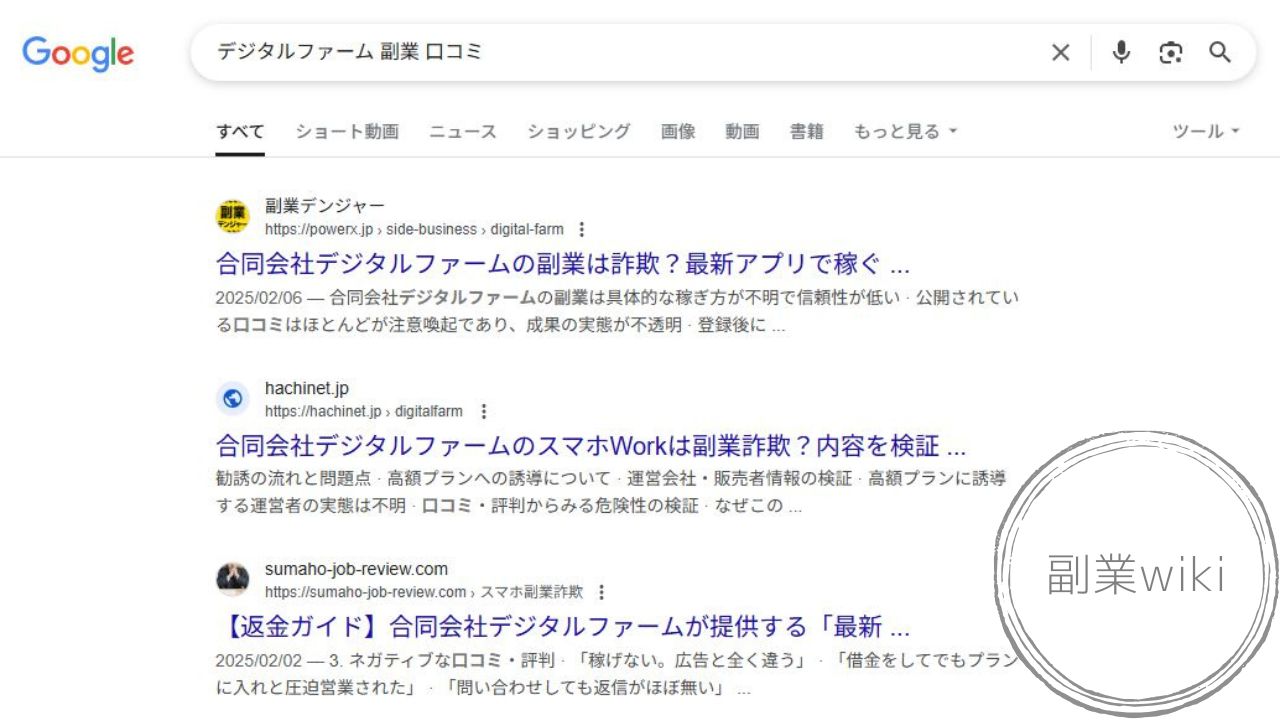1280x720 pixels.
Task: Open the ツール dropdown
Action: click(x=1206, y=131)
